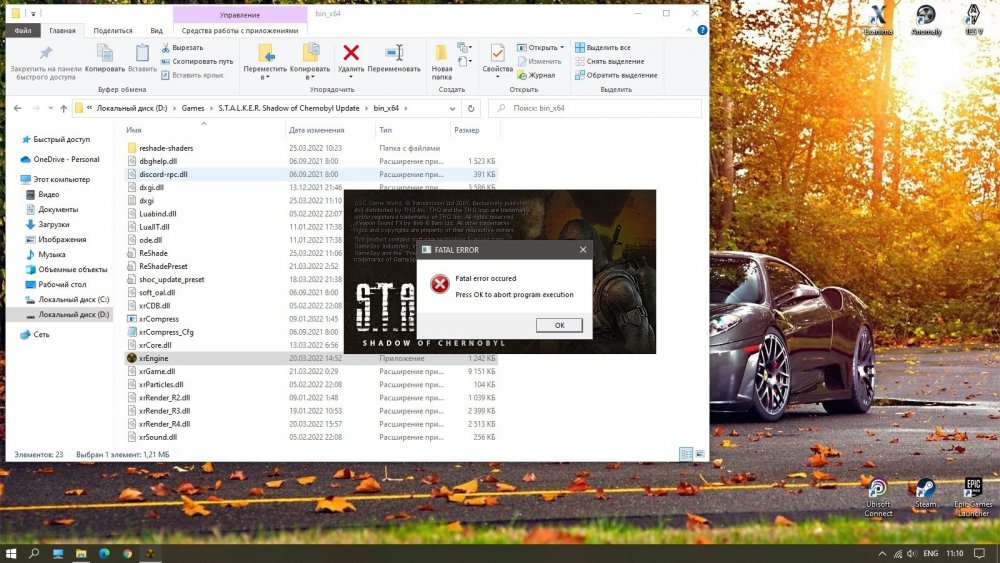Viewport: 1000px width, 563px height.
Task: Select the Epic Games Launcher desktop icon
Action: tap(973, 489)
